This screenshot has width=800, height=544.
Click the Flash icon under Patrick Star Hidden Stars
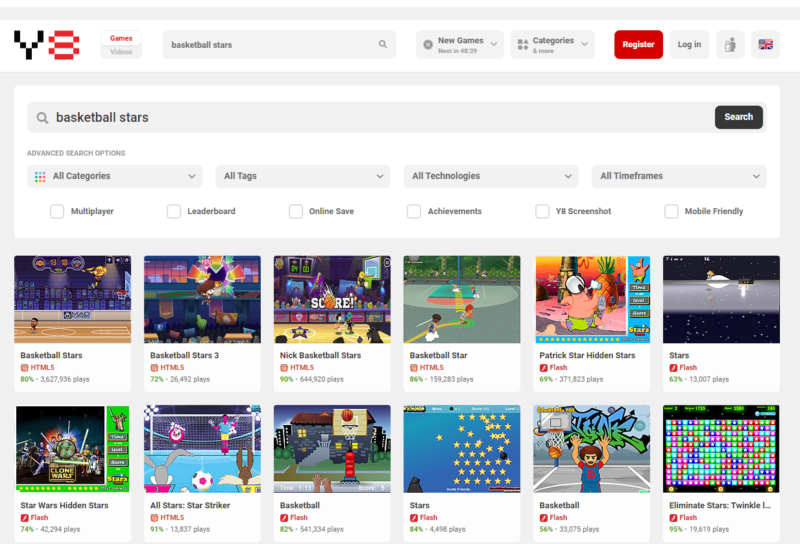point(543,368)
